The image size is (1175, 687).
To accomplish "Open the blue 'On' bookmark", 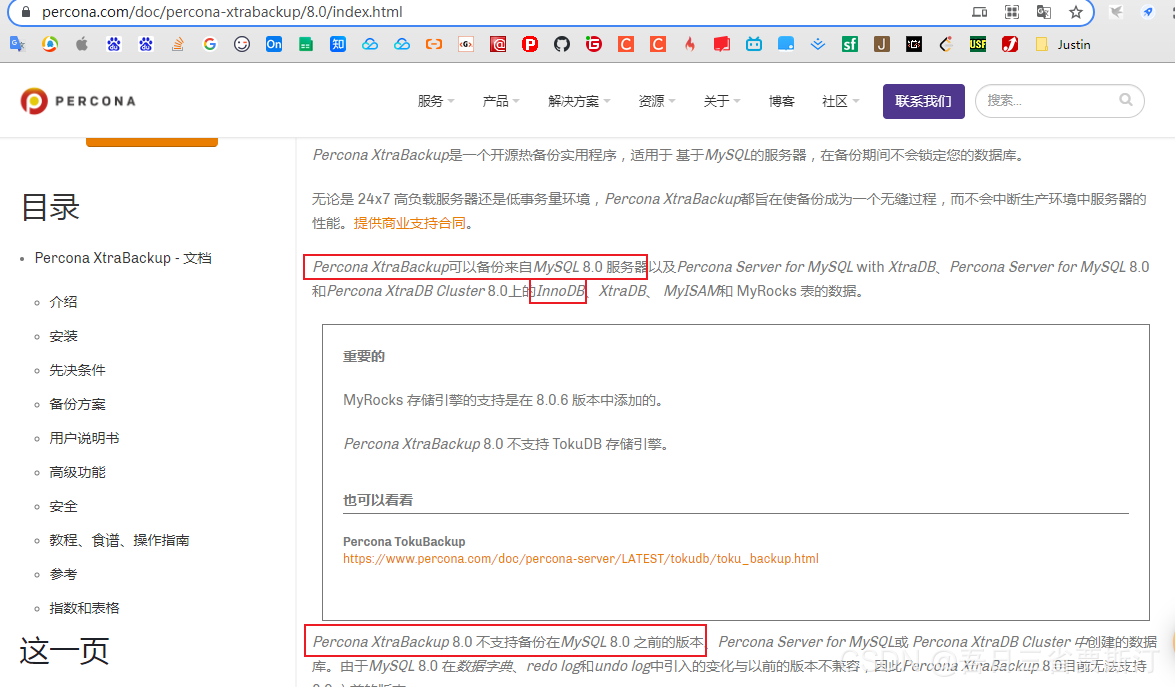I will 274,44.
